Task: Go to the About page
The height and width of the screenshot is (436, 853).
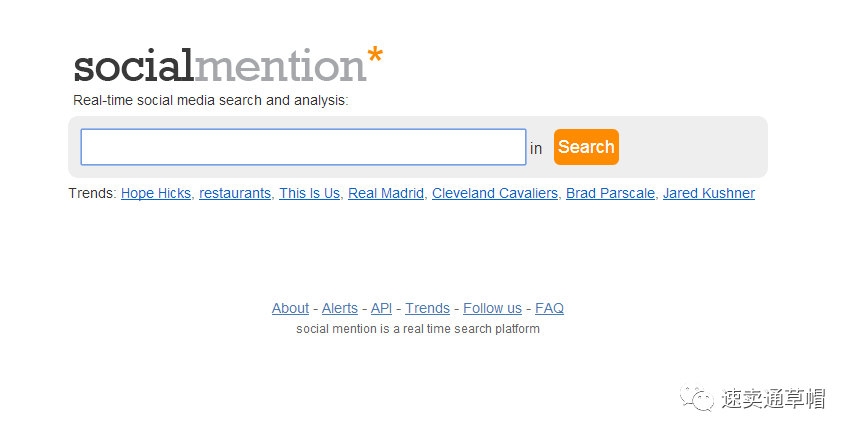Action: click(x=290, y=308)
